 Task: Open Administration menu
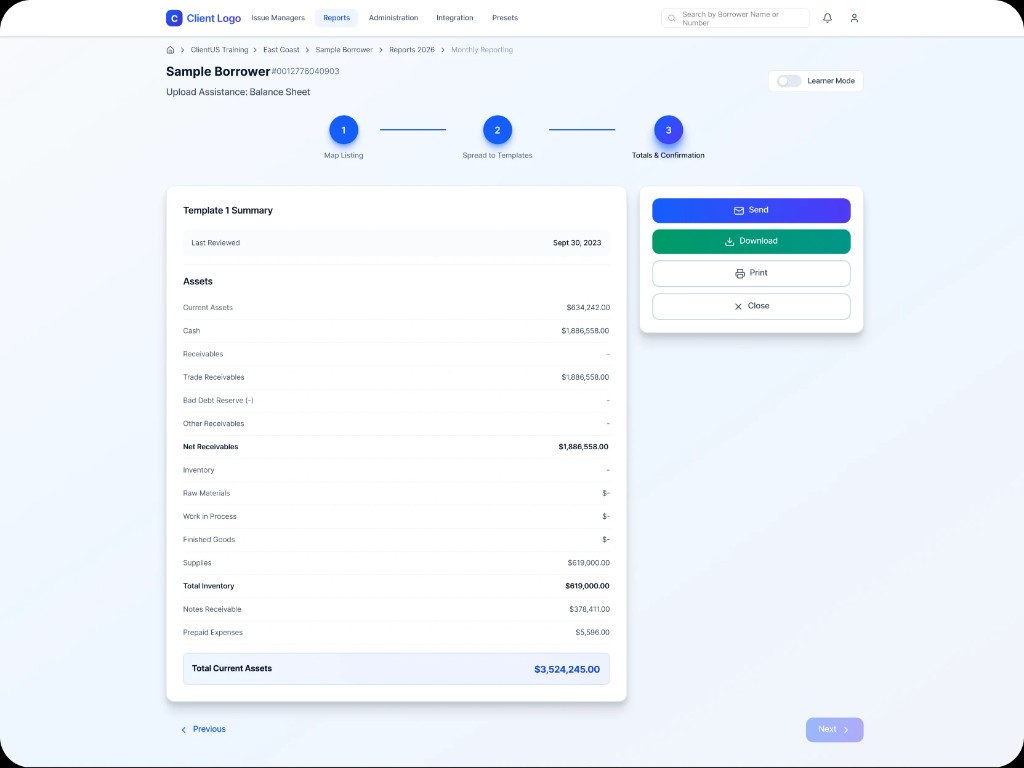point(393,18)
